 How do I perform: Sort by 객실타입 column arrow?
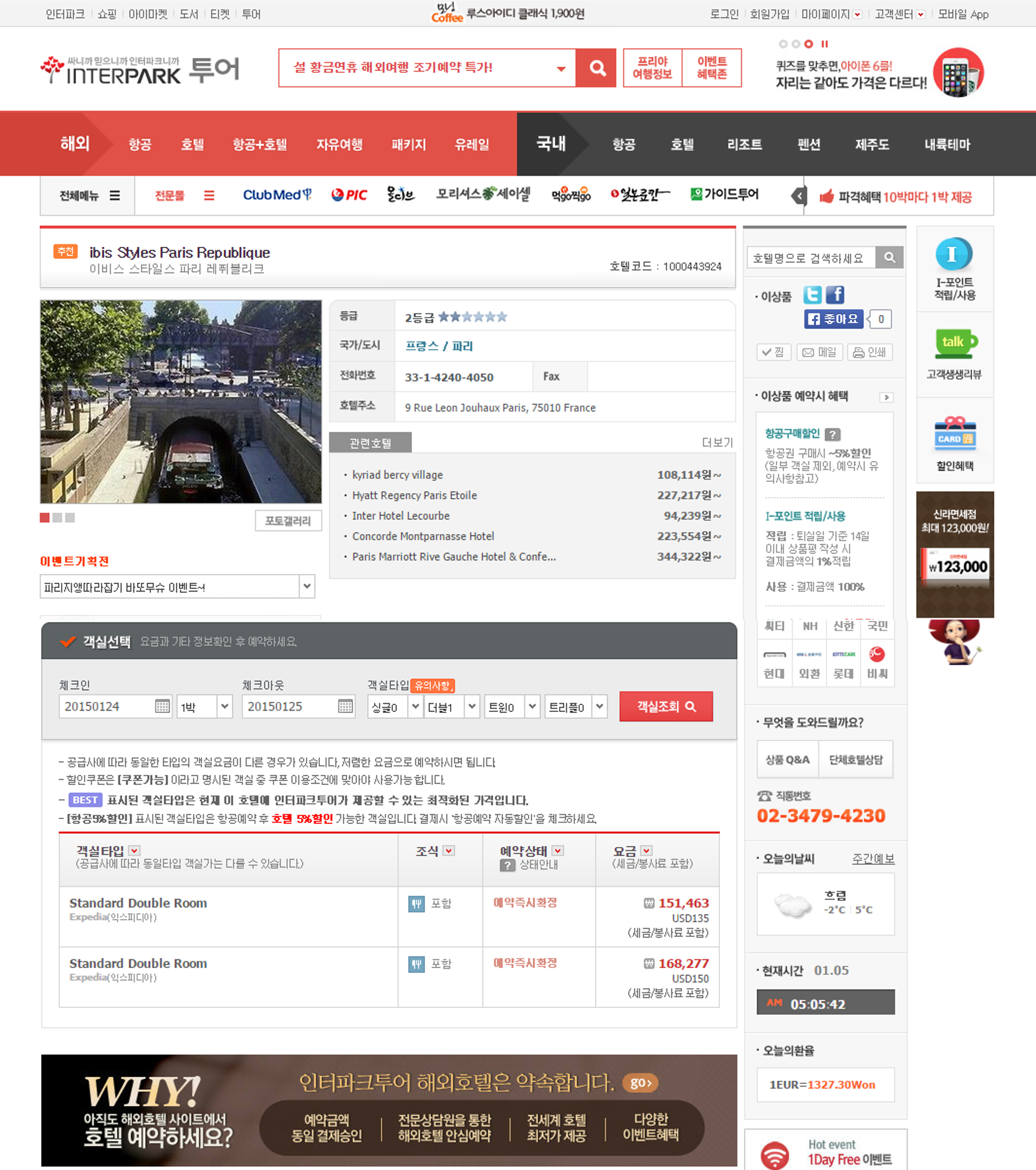[x=135, y=850]
